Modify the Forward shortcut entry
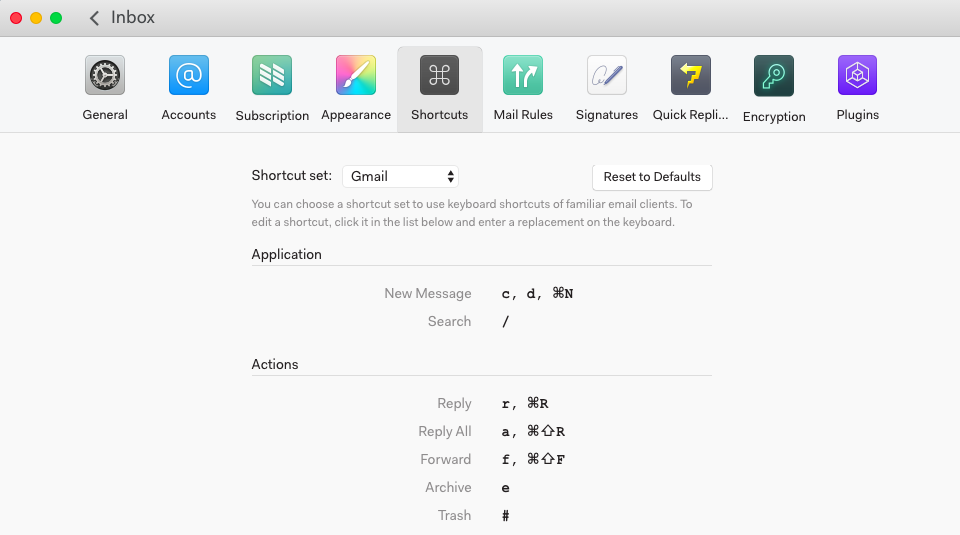 pyautogui.click(x=533, y=460)
